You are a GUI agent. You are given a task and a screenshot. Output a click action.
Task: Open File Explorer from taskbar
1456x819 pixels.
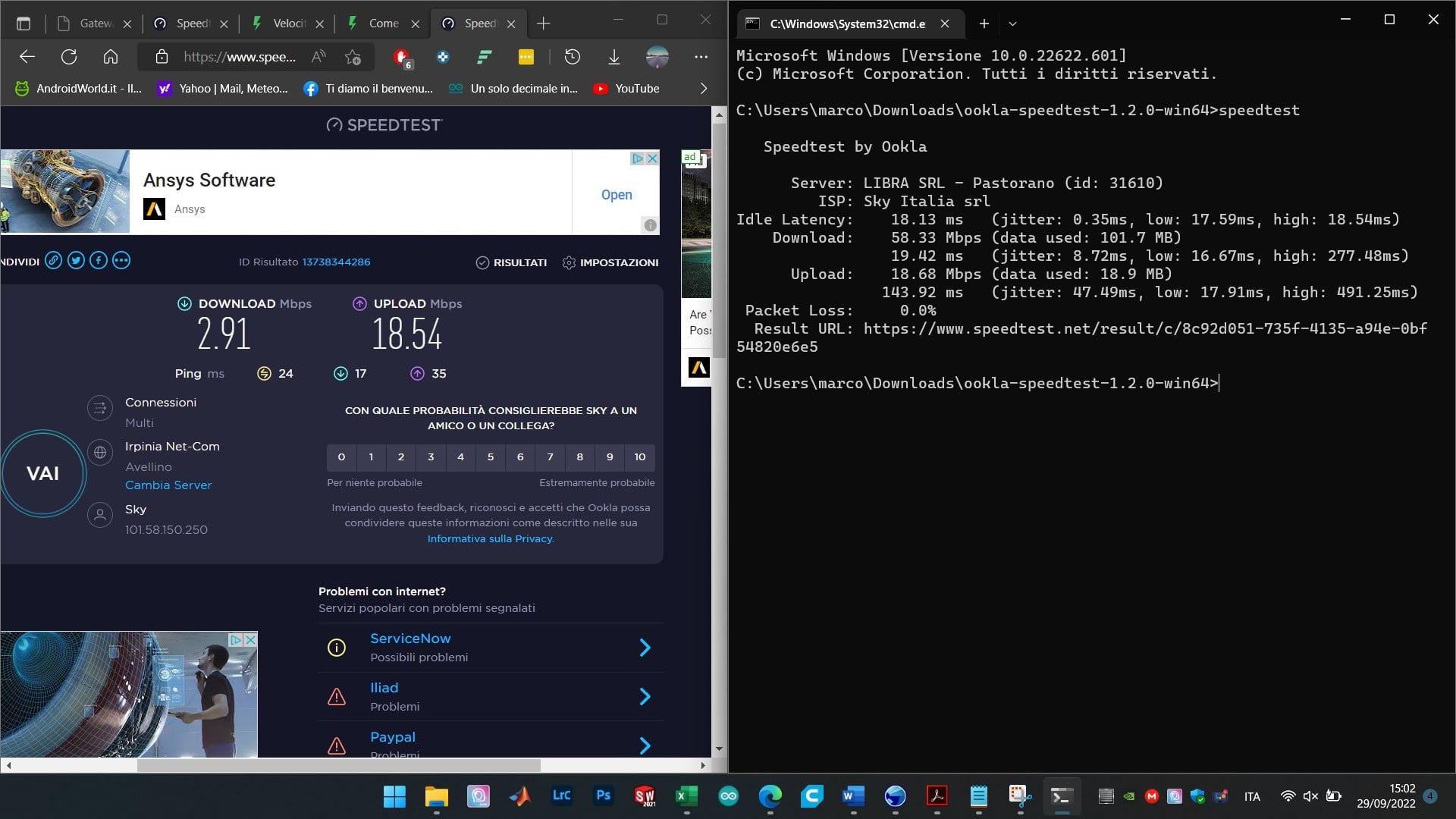[x=437, y=796]
